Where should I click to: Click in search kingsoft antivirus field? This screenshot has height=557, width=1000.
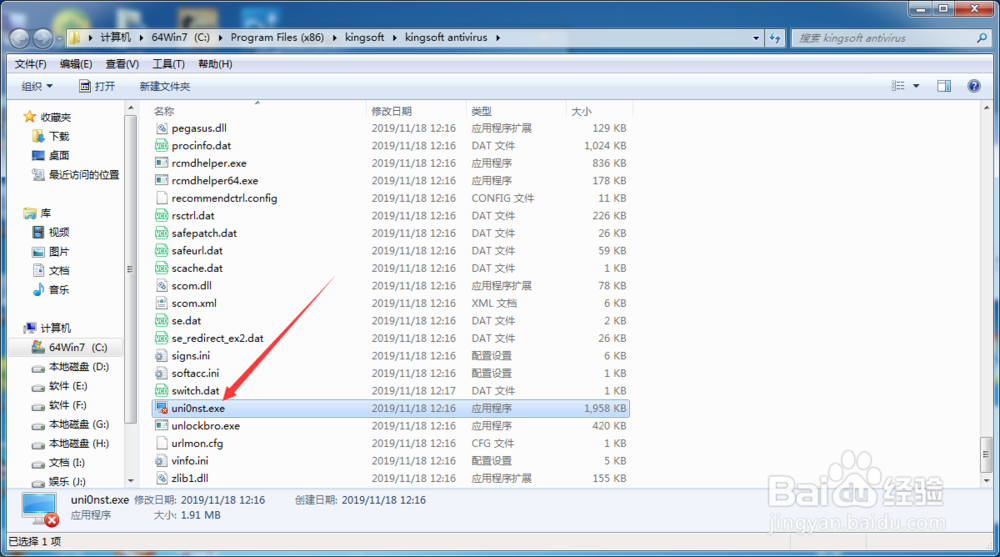(x=883, y=38)
